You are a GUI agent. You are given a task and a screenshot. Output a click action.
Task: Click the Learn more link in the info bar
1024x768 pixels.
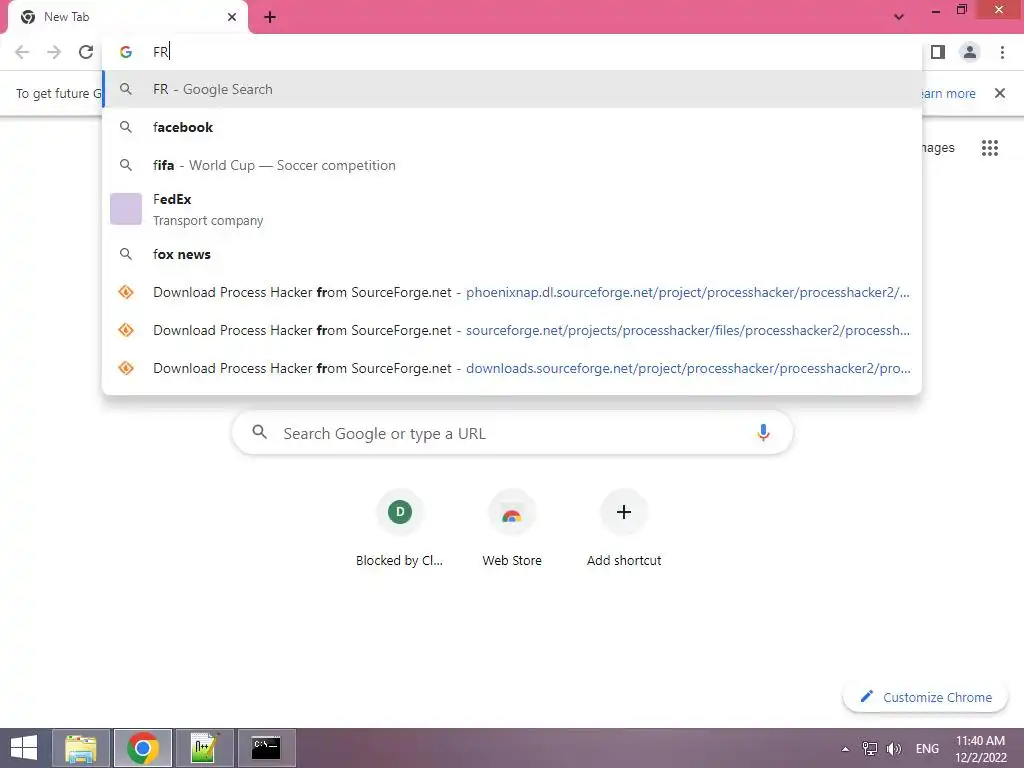[948, 93]
